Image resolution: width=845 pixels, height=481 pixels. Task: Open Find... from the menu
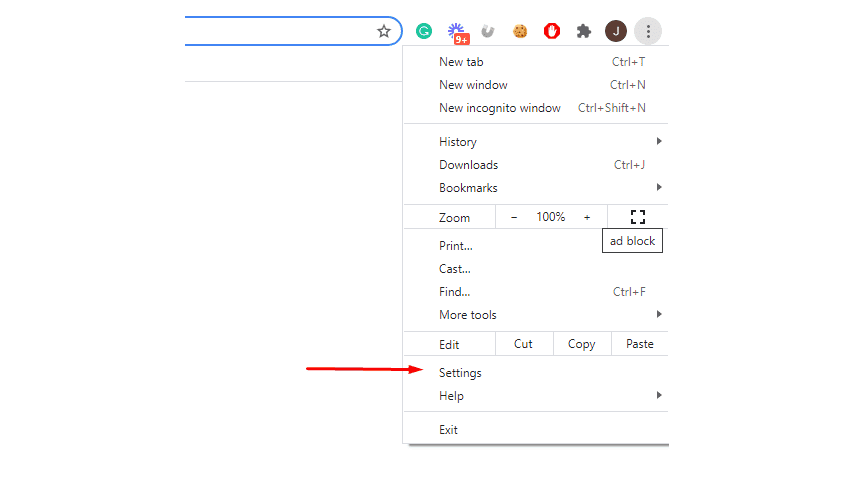(536, 292)
